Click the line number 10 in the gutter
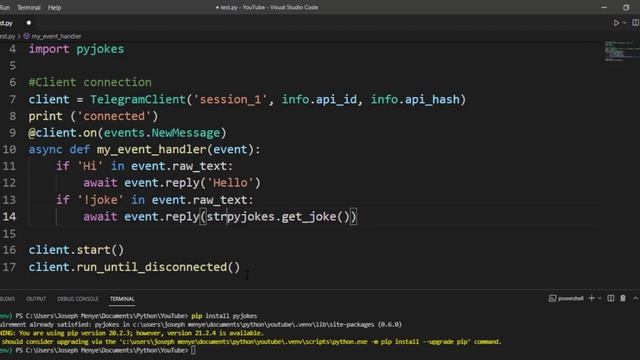The image size is (640, 360). coord(9,149)
